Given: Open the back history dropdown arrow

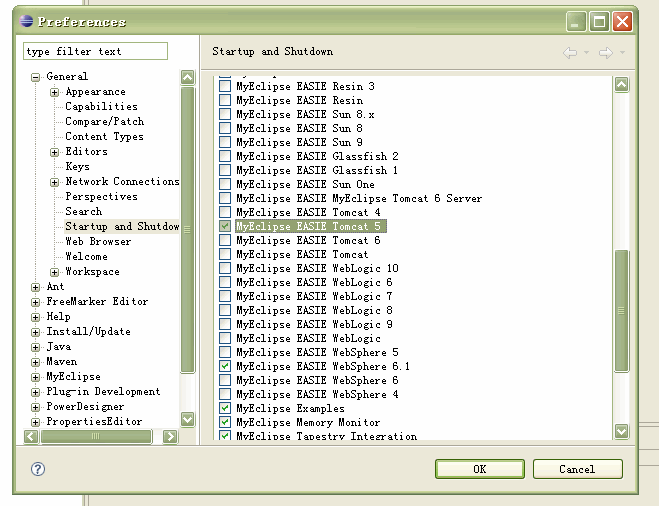Looking at the screenshot, I should pos(586,53).
